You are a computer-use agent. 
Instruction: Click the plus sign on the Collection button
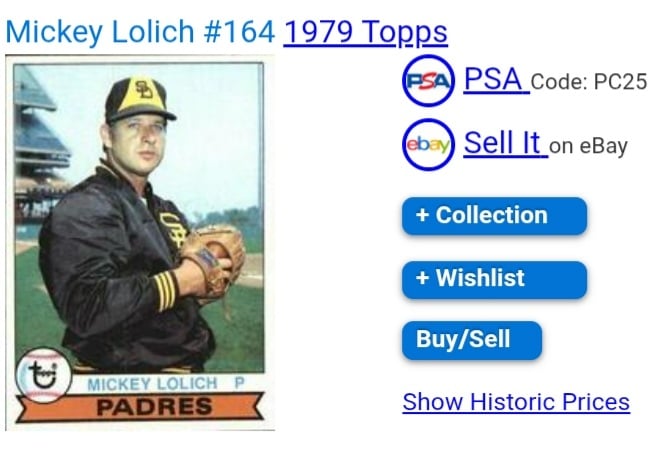[x=422, y=215]
